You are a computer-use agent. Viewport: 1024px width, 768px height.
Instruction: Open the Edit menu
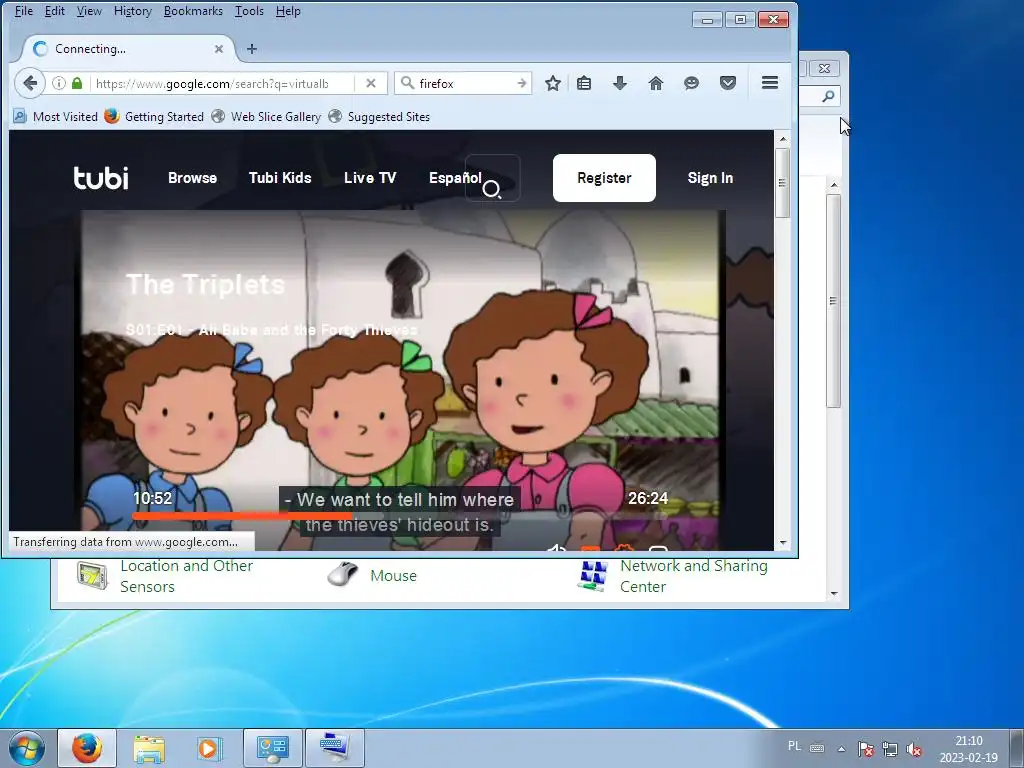54,11
